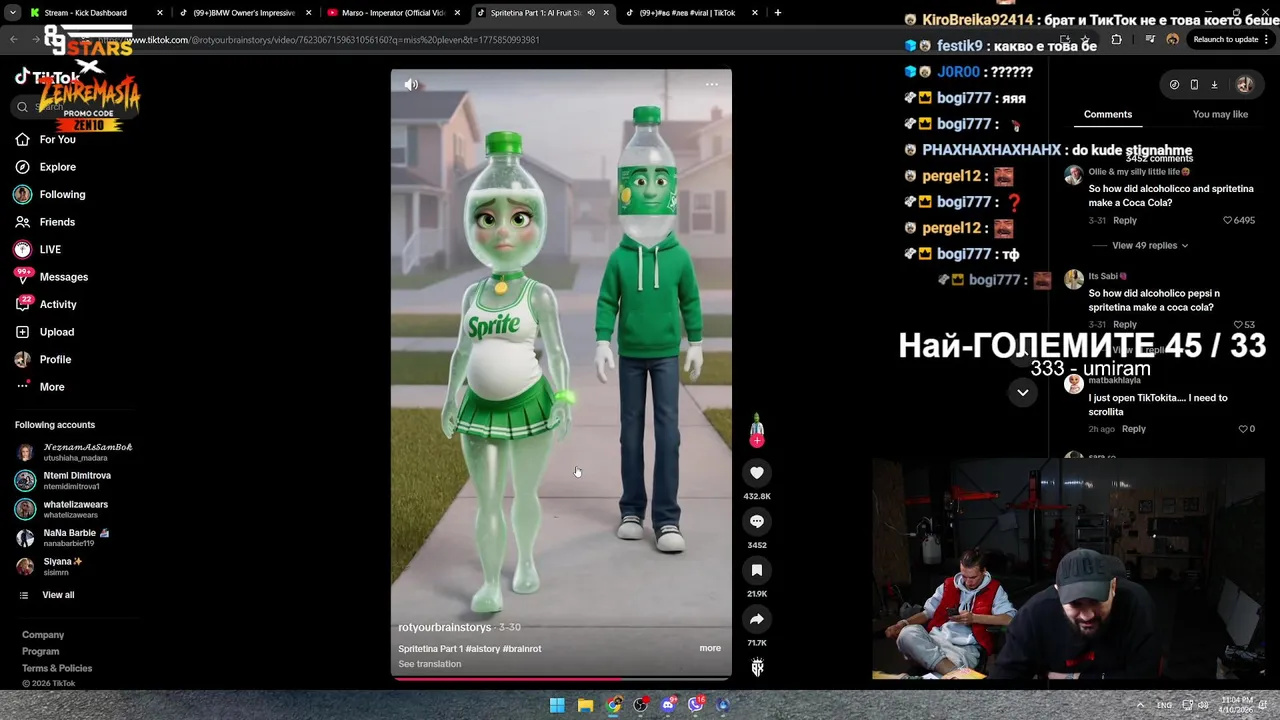Open Viber from the taskbar
Viewport: 1280px width, 720px height.
click(x=696, y=705)
